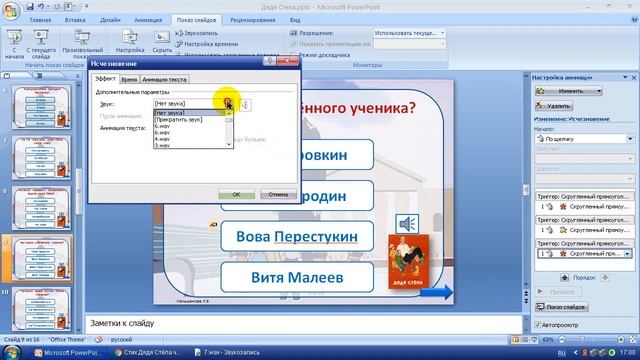Switch to the Рецензирование ribbon tab
This screenshot has width=640, height=360.
pyautogui.click(x=253, y=20)
